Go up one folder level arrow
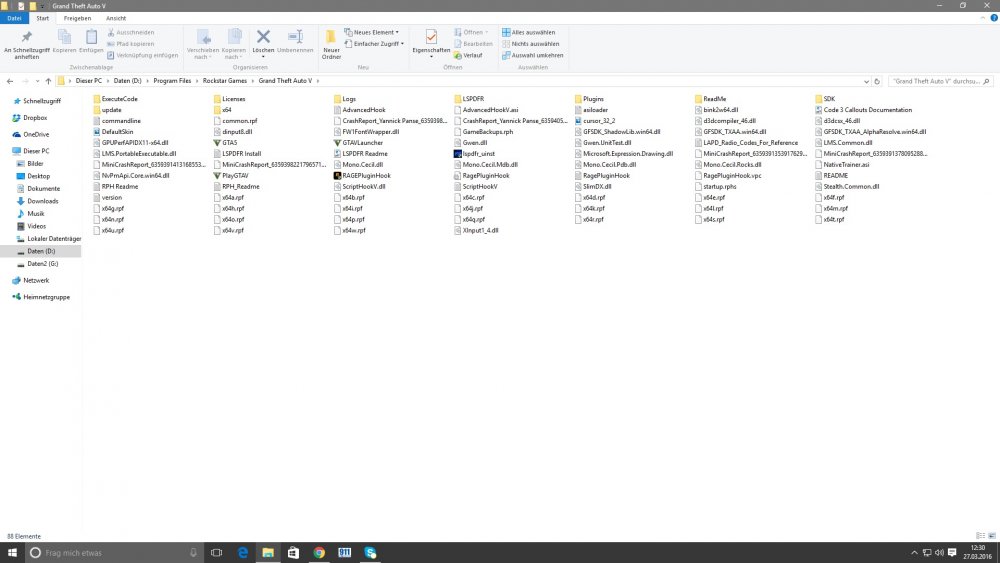 (47, 81)
